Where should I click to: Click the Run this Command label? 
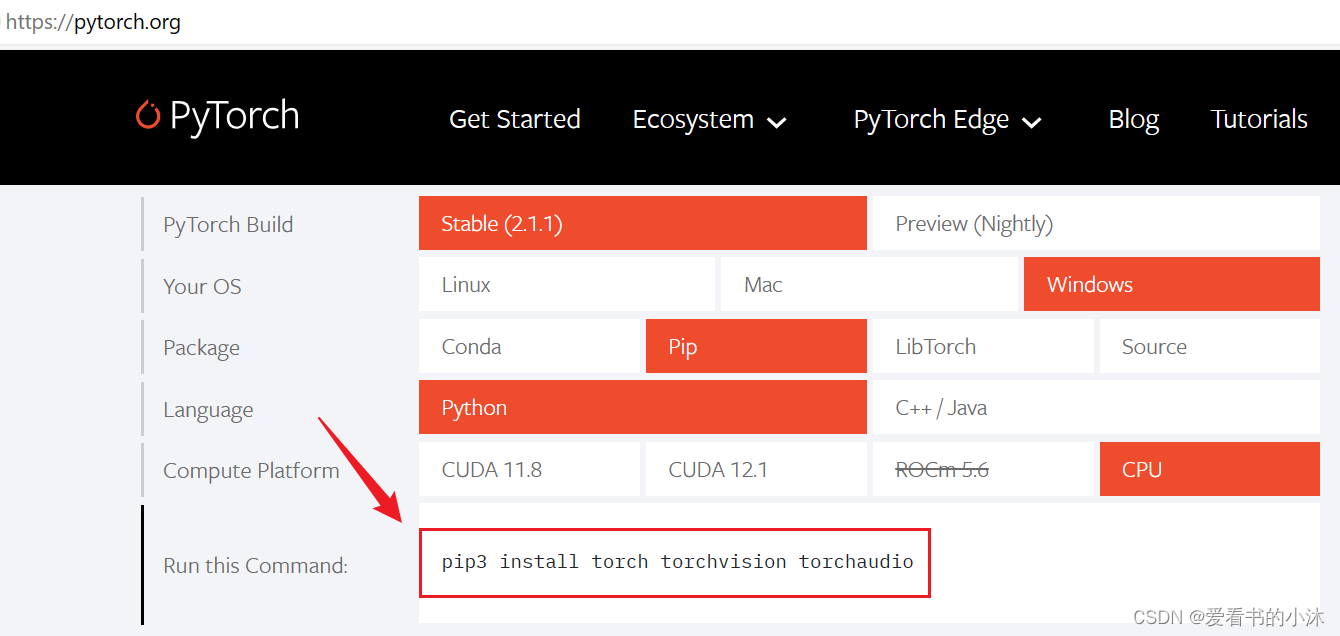[x=255, y=566]
